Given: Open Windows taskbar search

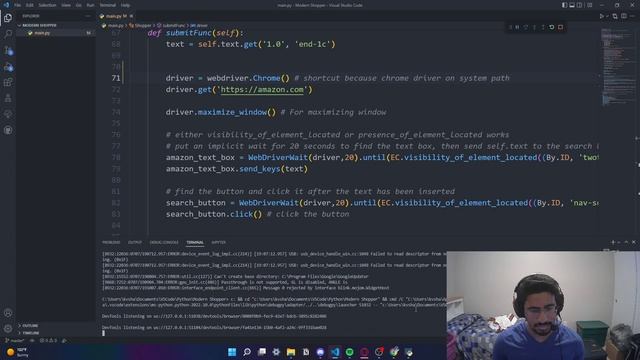Looking at the screenshot, I should 247,352.
